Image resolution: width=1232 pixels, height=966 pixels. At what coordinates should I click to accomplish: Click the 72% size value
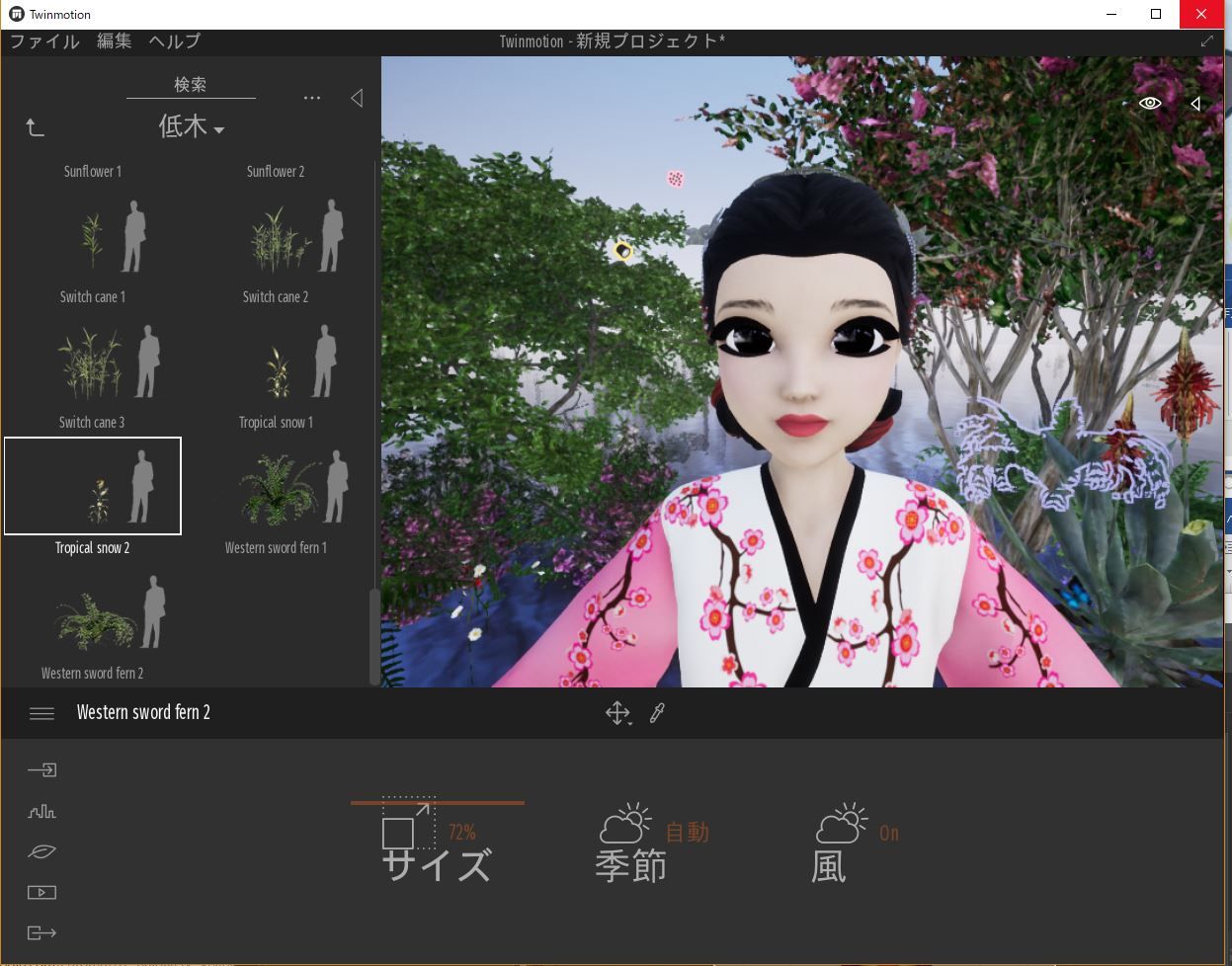(462, 833)
